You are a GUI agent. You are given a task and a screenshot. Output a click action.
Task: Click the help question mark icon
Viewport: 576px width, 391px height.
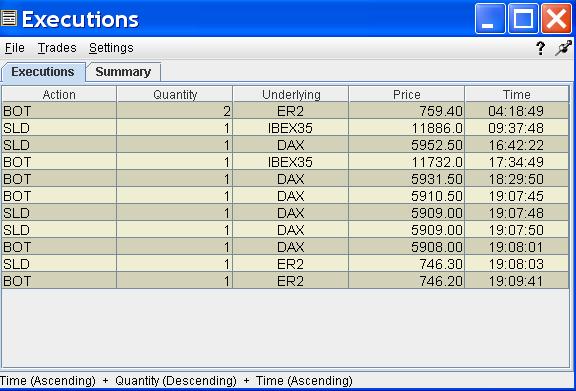[x=540, y=48]
